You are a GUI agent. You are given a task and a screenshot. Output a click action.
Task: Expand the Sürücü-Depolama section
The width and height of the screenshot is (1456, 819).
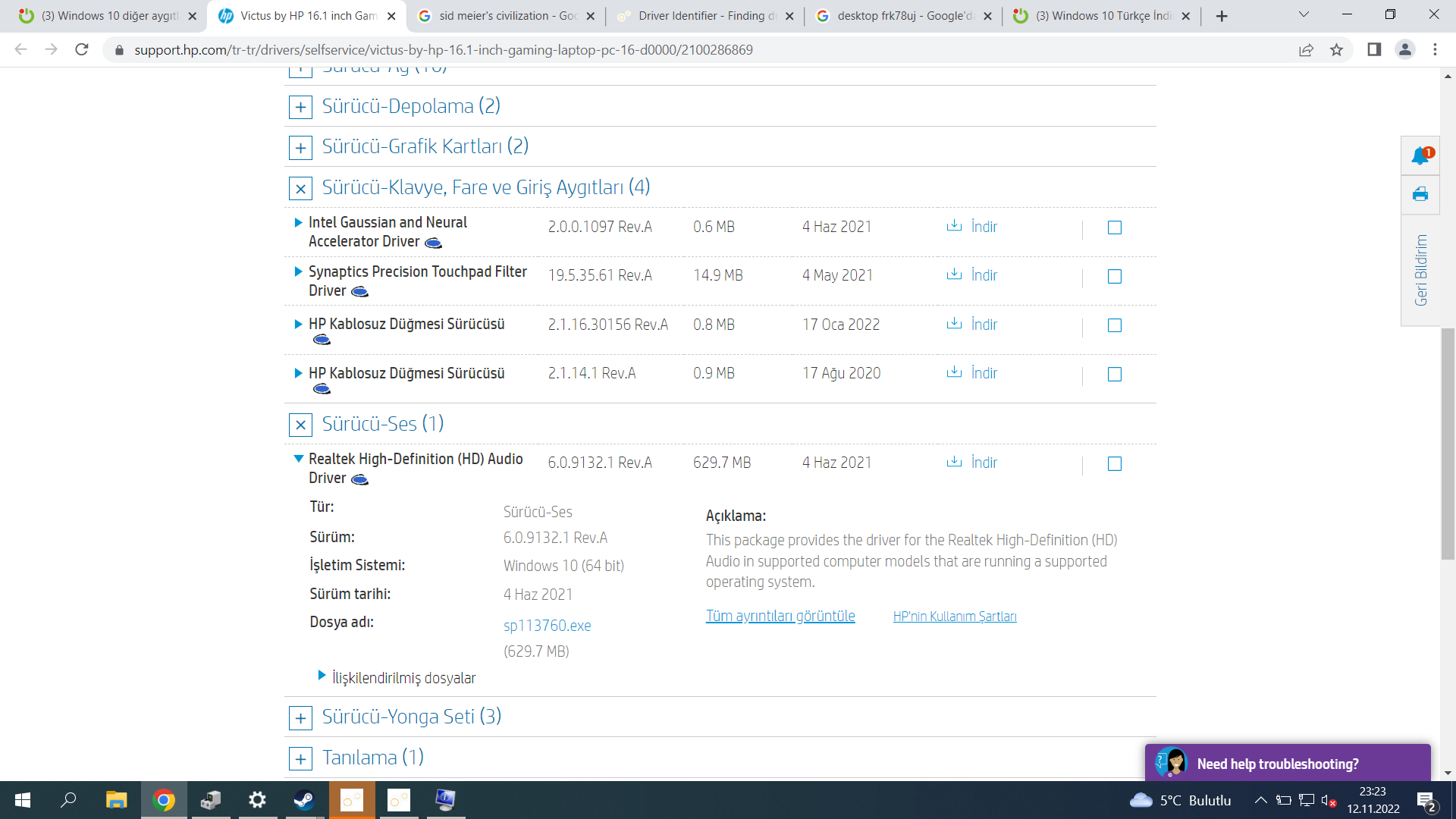point(300,107)
